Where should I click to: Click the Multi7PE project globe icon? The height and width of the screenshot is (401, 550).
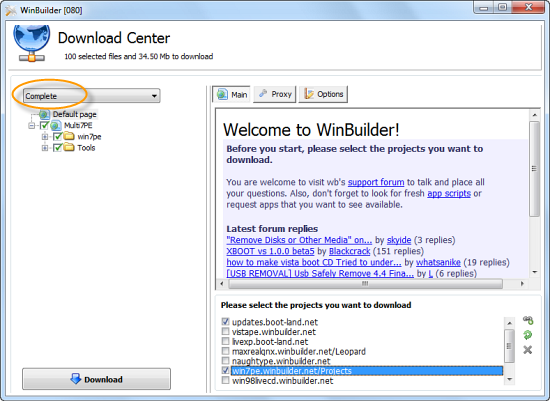tap(56, 126)
